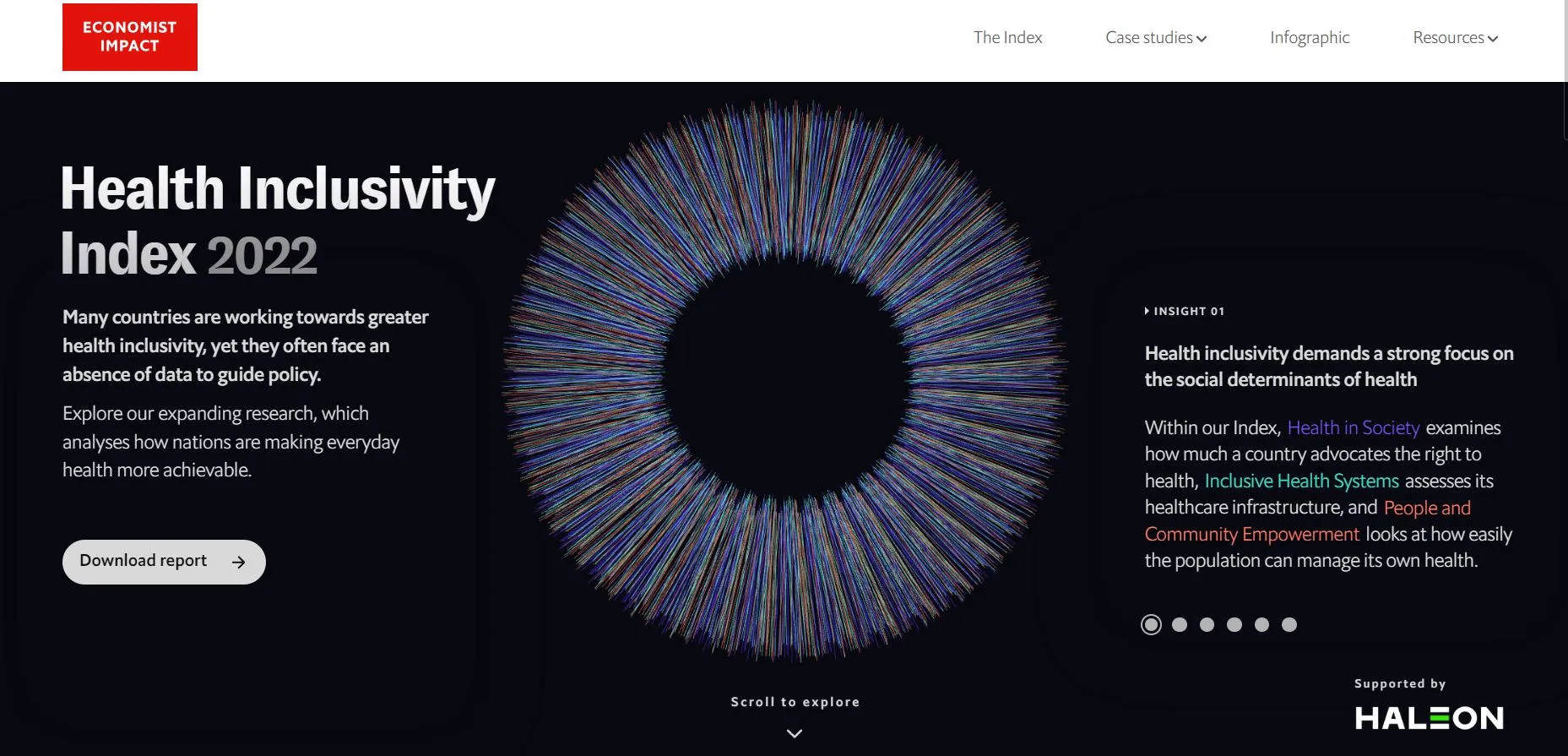Jump to the fourth insight dot
This screenshot has height=756, width=1568.
coord(1234,624)
